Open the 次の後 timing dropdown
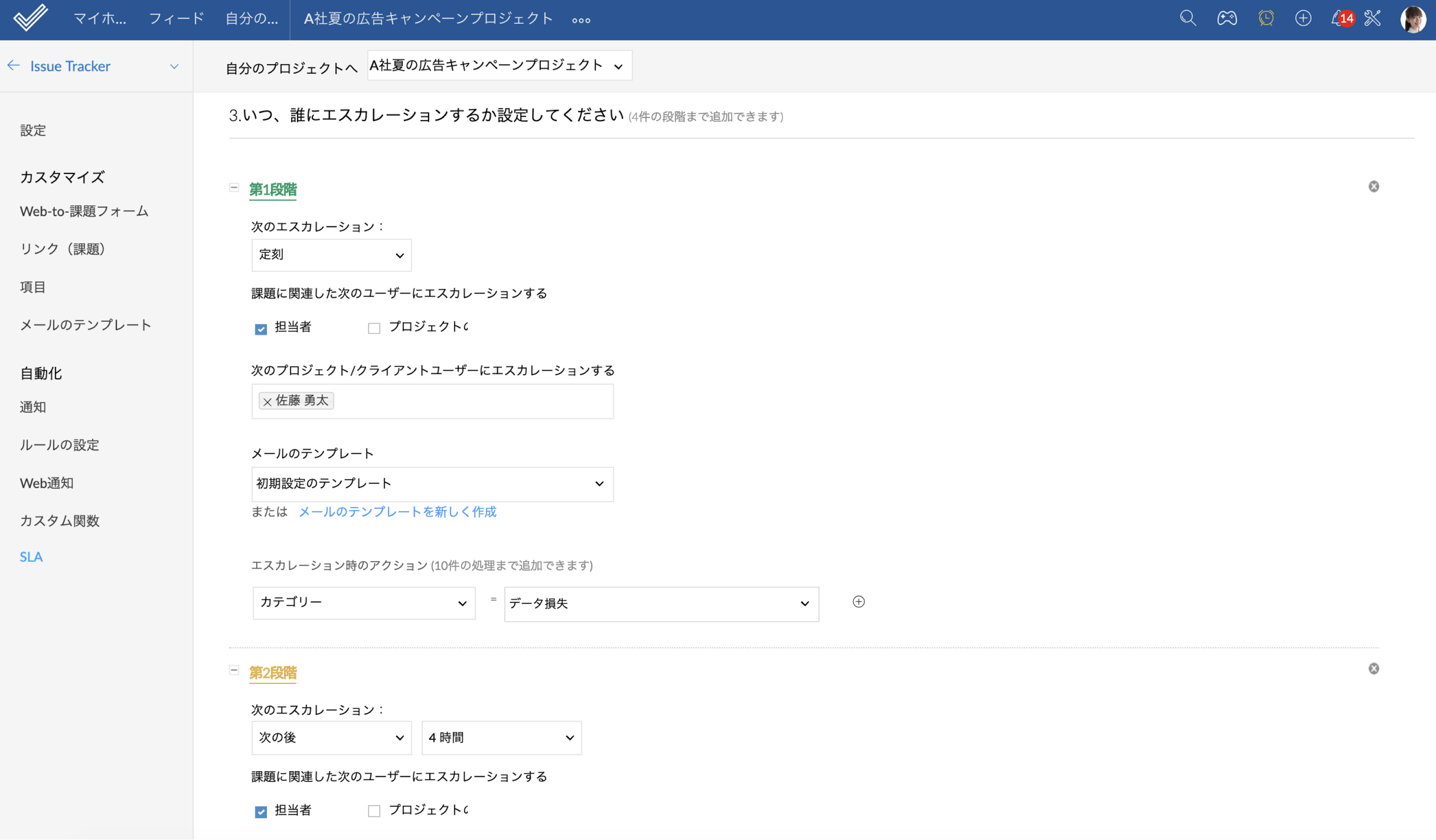The image size is (1436, 840). (332, 739)
